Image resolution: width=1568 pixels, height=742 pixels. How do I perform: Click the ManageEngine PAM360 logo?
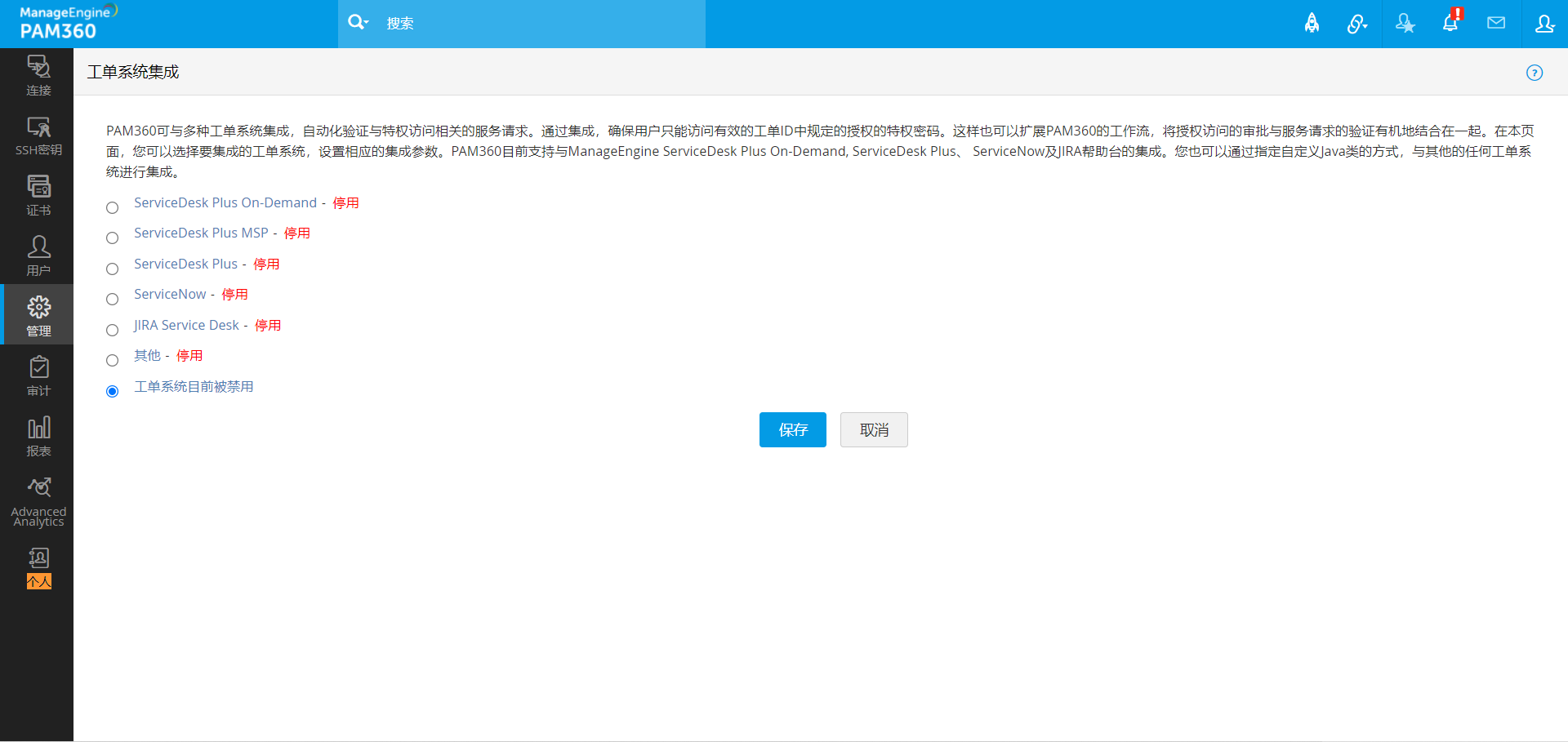[68, 23]
